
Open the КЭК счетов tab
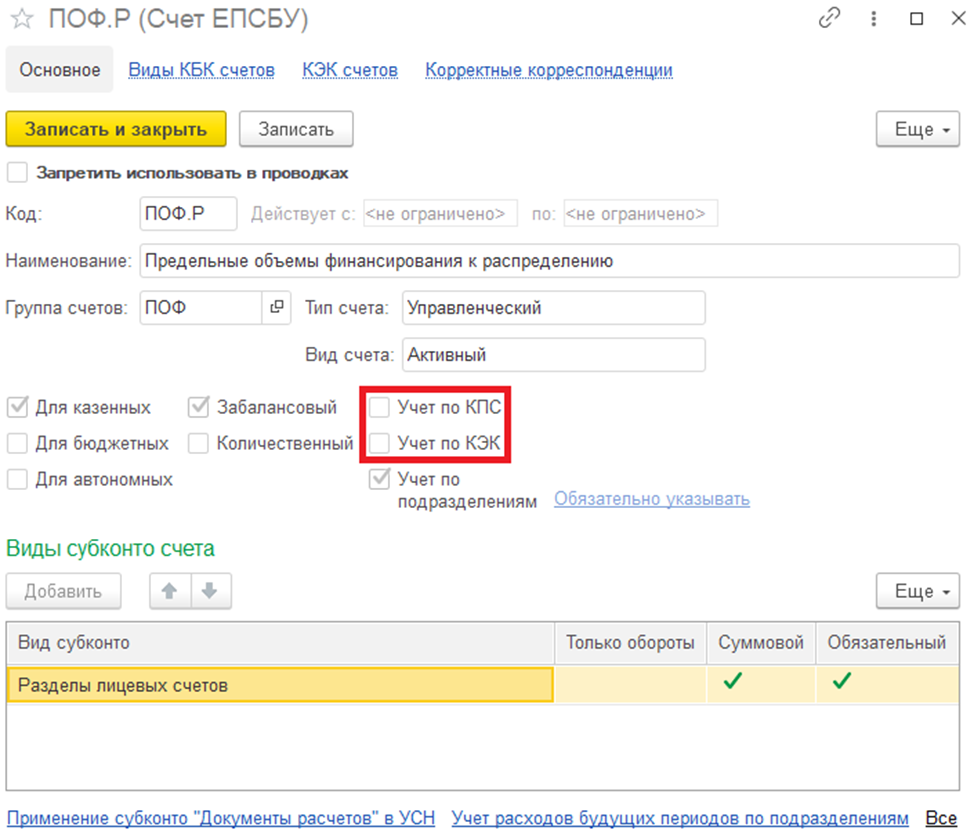pyautogui.click(x=350, y=70)
